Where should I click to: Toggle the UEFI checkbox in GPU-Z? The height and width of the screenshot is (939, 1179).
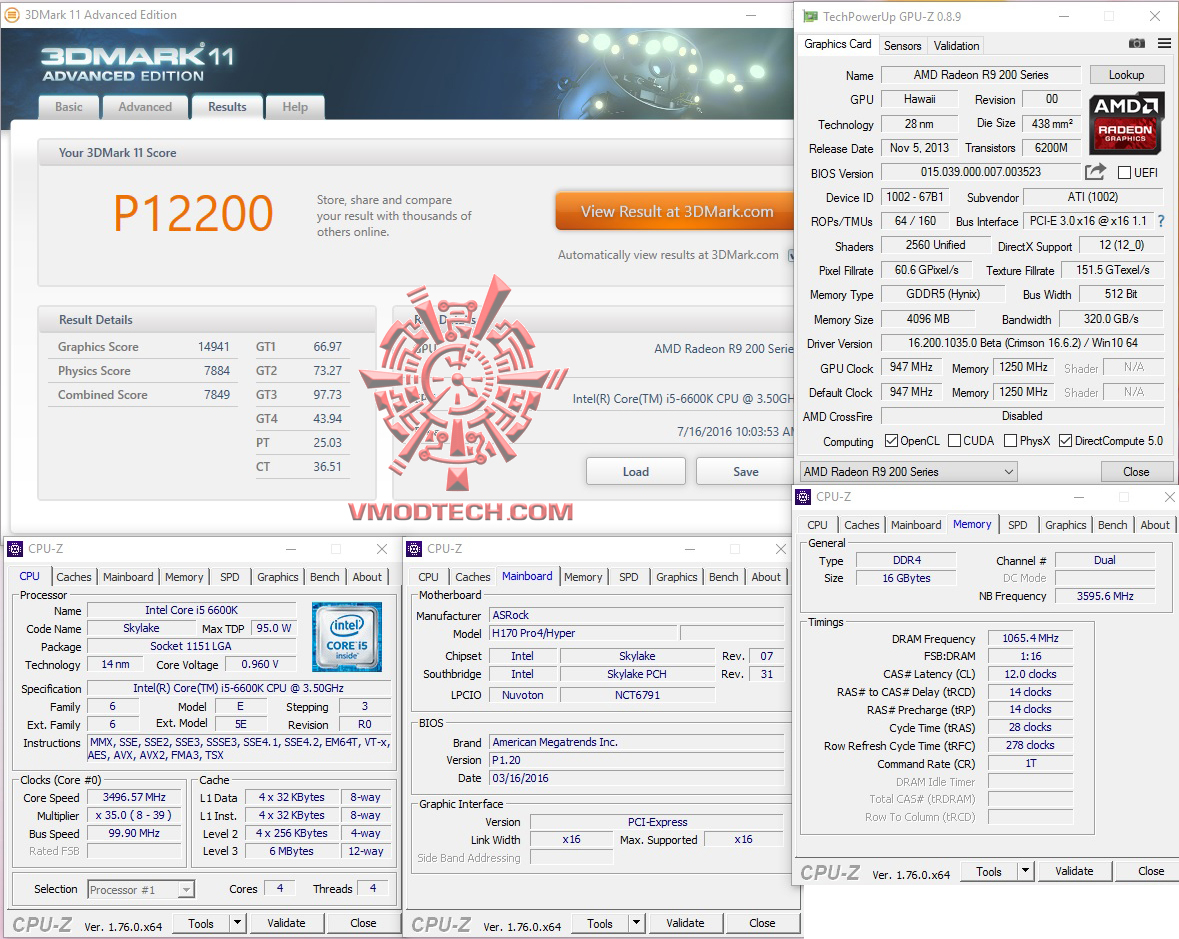pos(1124,173)
